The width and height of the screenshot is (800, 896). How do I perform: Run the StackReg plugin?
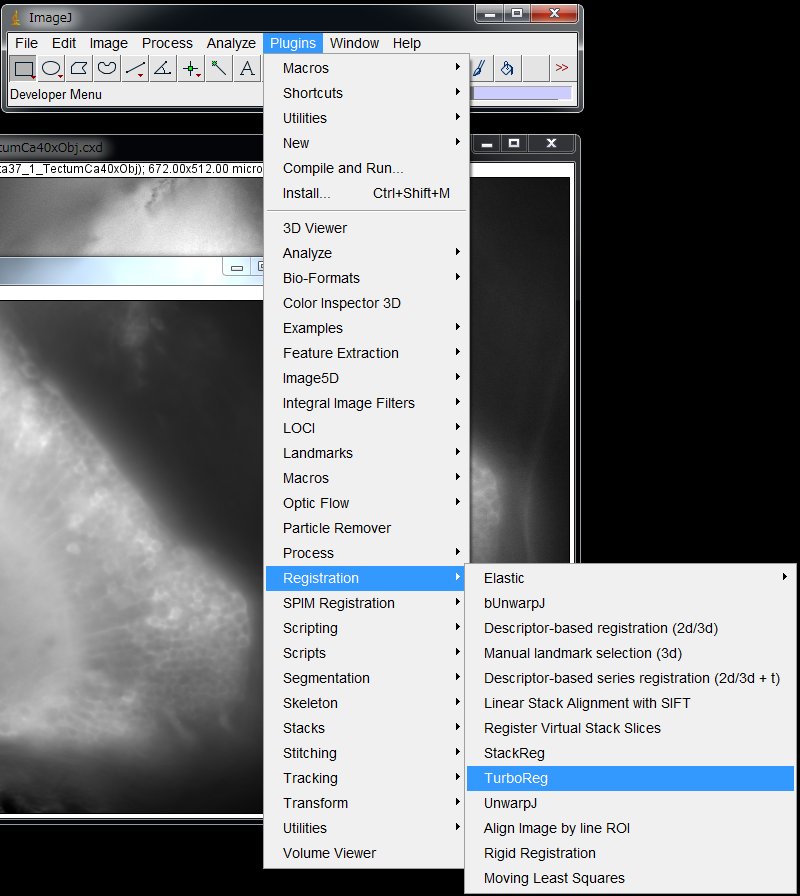click(631, 753)
